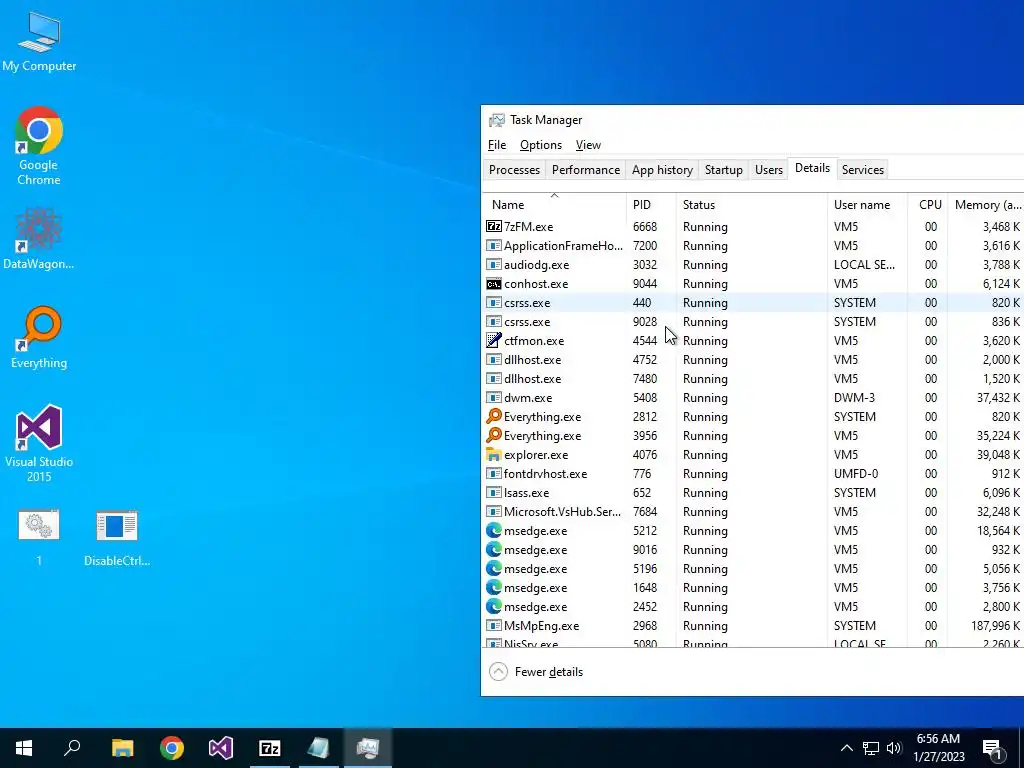Select the Details tab
This screenshot has width=1024, height=768.
[812, 168]
